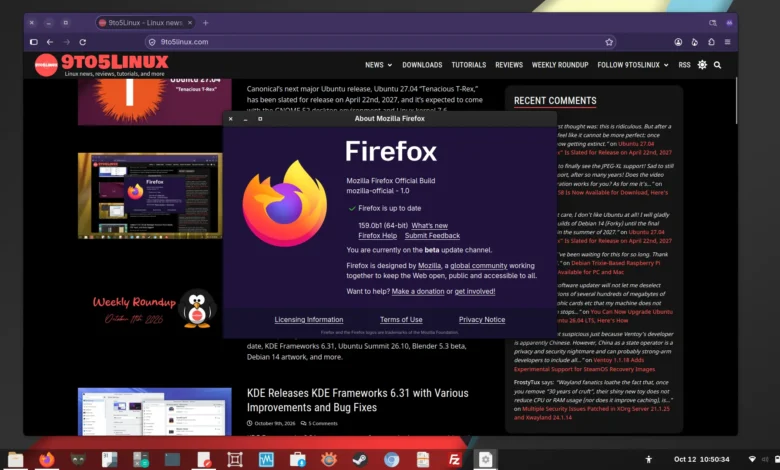Open the KDE Frameworks article thumbnail
The width and height of the screenshot is (780, 470).
[155, 411]
